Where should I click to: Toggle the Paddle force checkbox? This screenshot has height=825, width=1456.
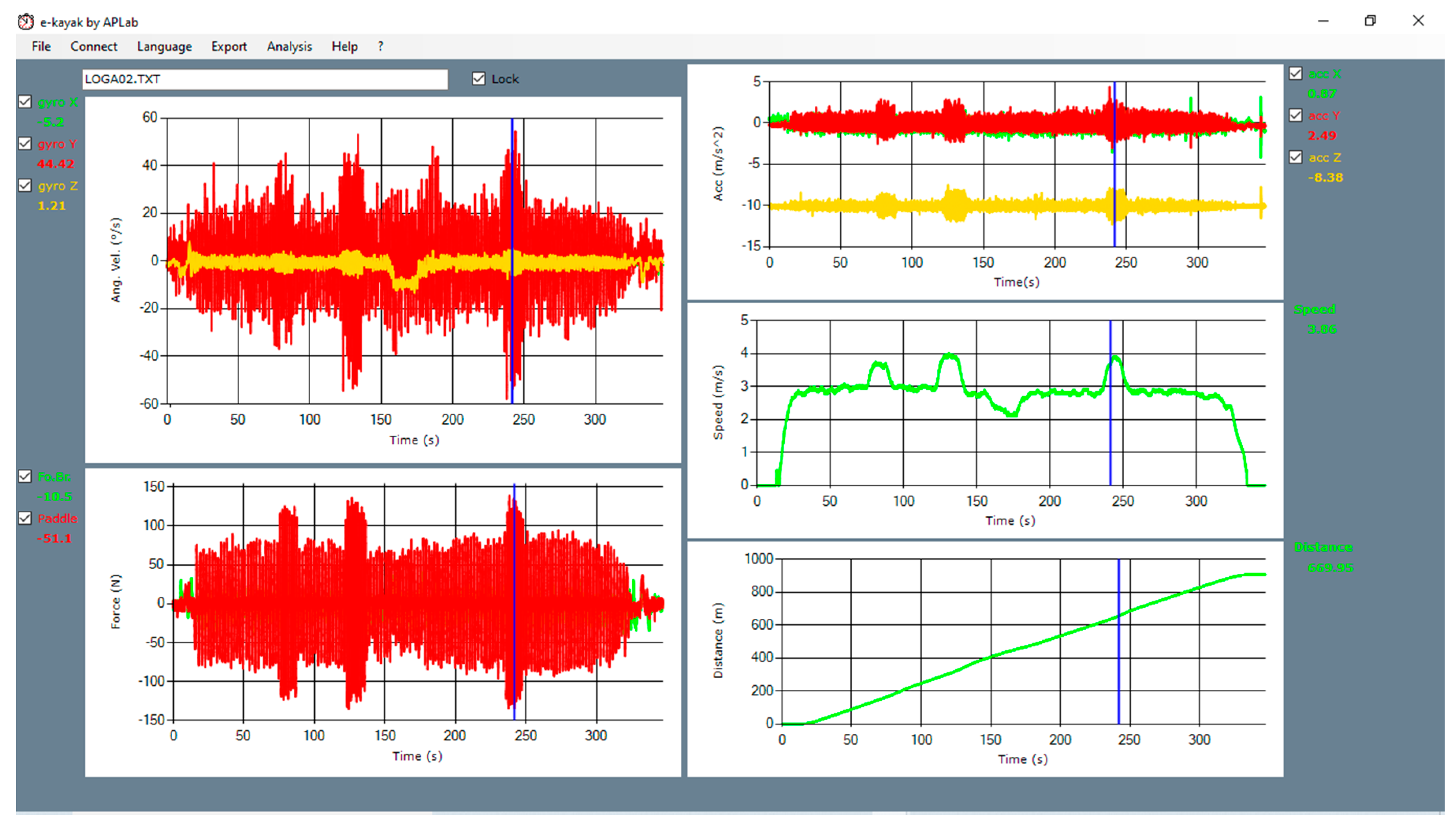(25, 518)
